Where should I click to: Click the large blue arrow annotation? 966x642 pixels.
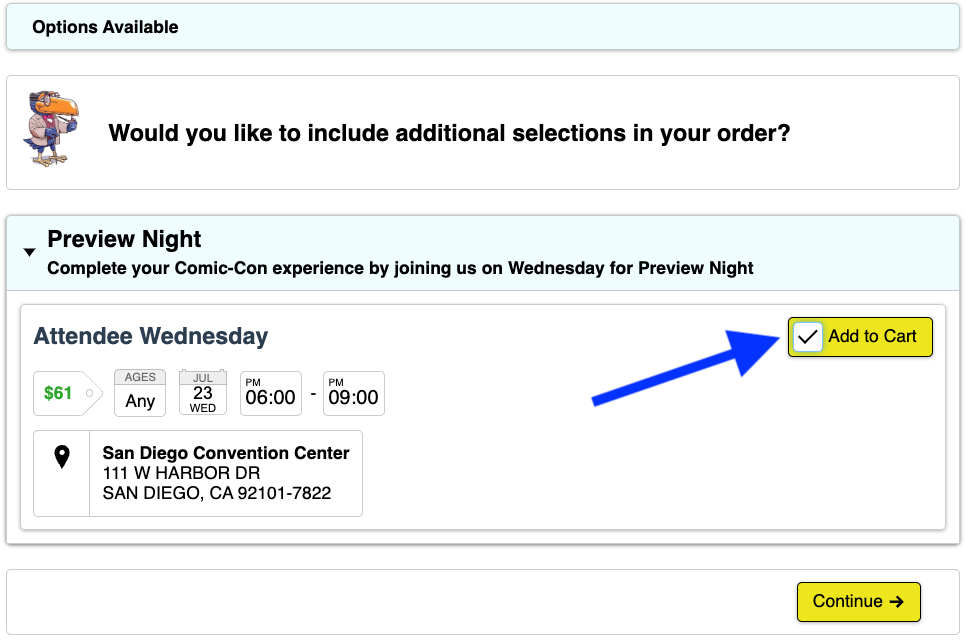[680, 367]
